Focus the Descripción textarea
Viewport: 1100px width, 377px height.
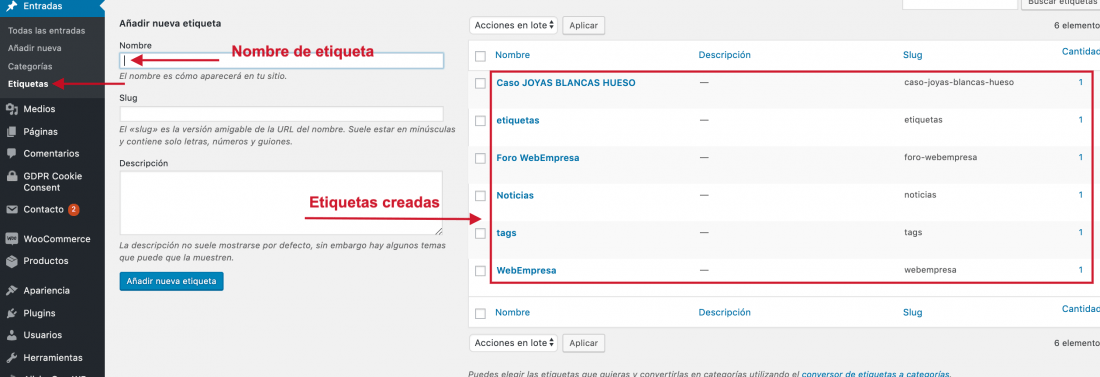coord(281,203)
